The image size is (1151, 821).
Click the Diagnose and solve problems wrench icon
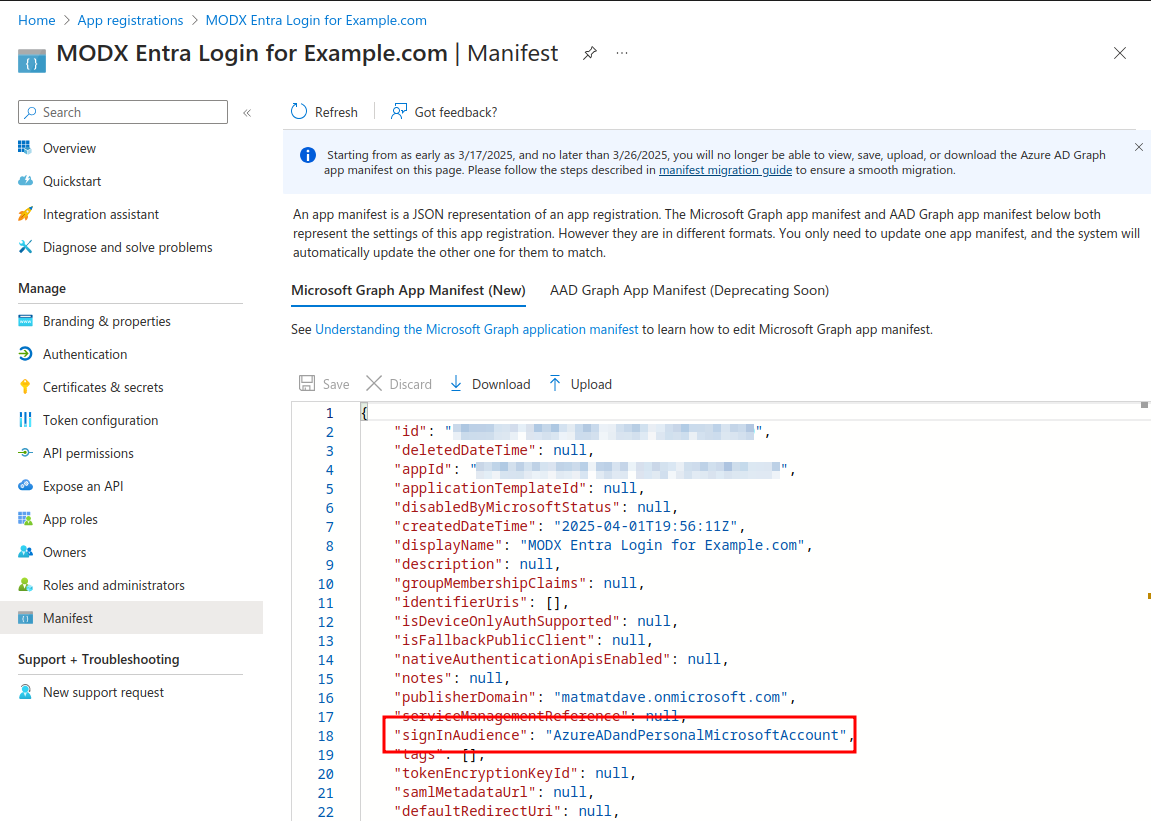click(25, 247)
